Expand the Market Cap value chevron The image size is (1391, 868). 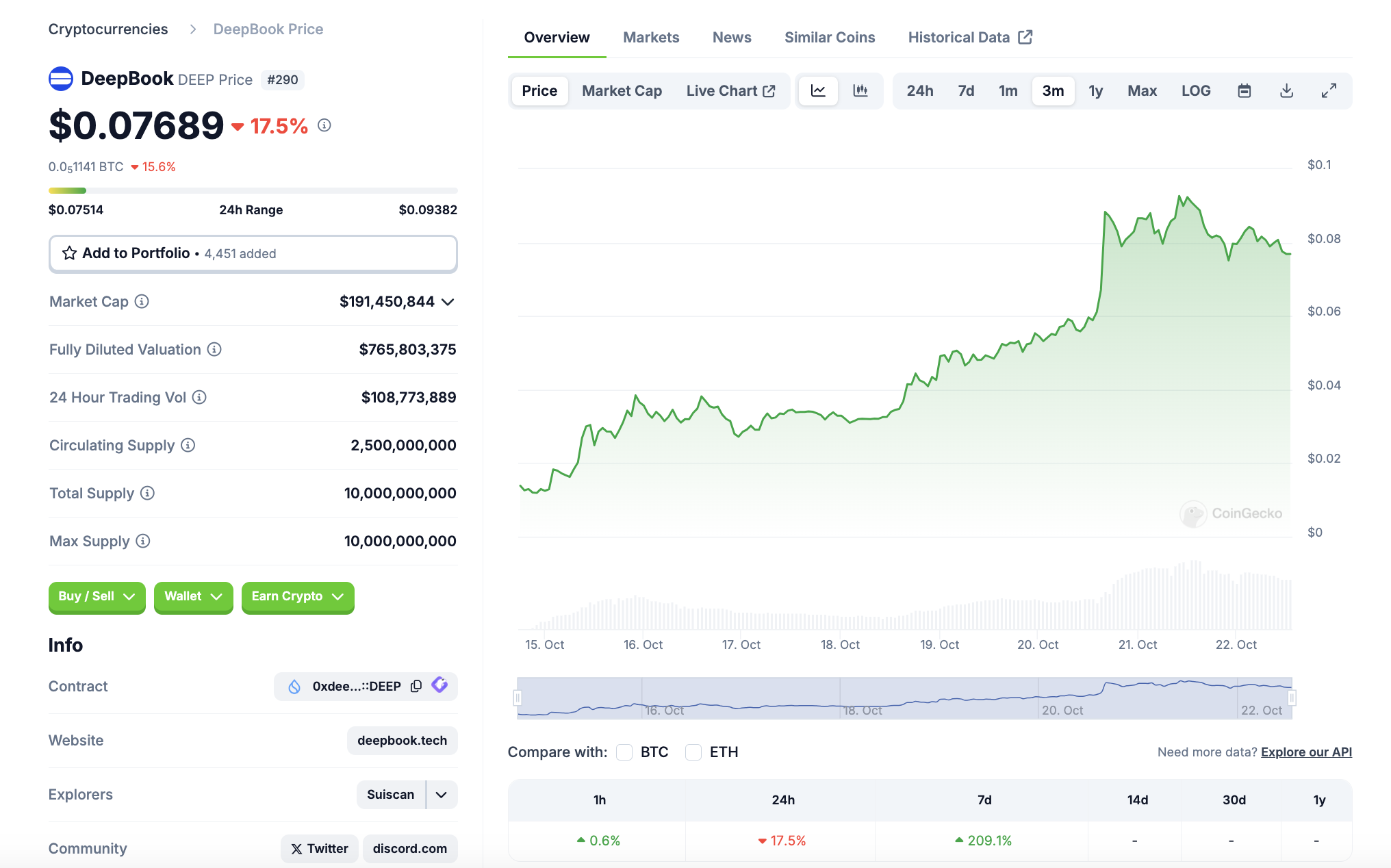tap(448, 302)
